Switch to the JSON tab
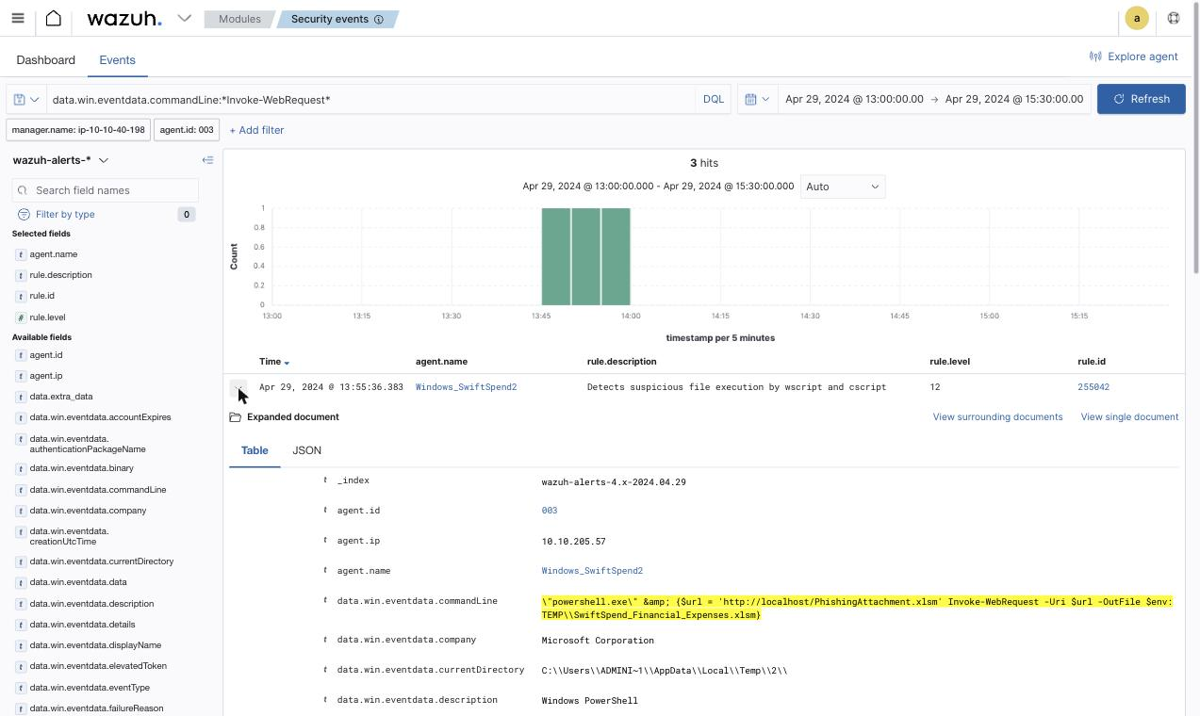The image size is (1200, 716). (307, 451)
